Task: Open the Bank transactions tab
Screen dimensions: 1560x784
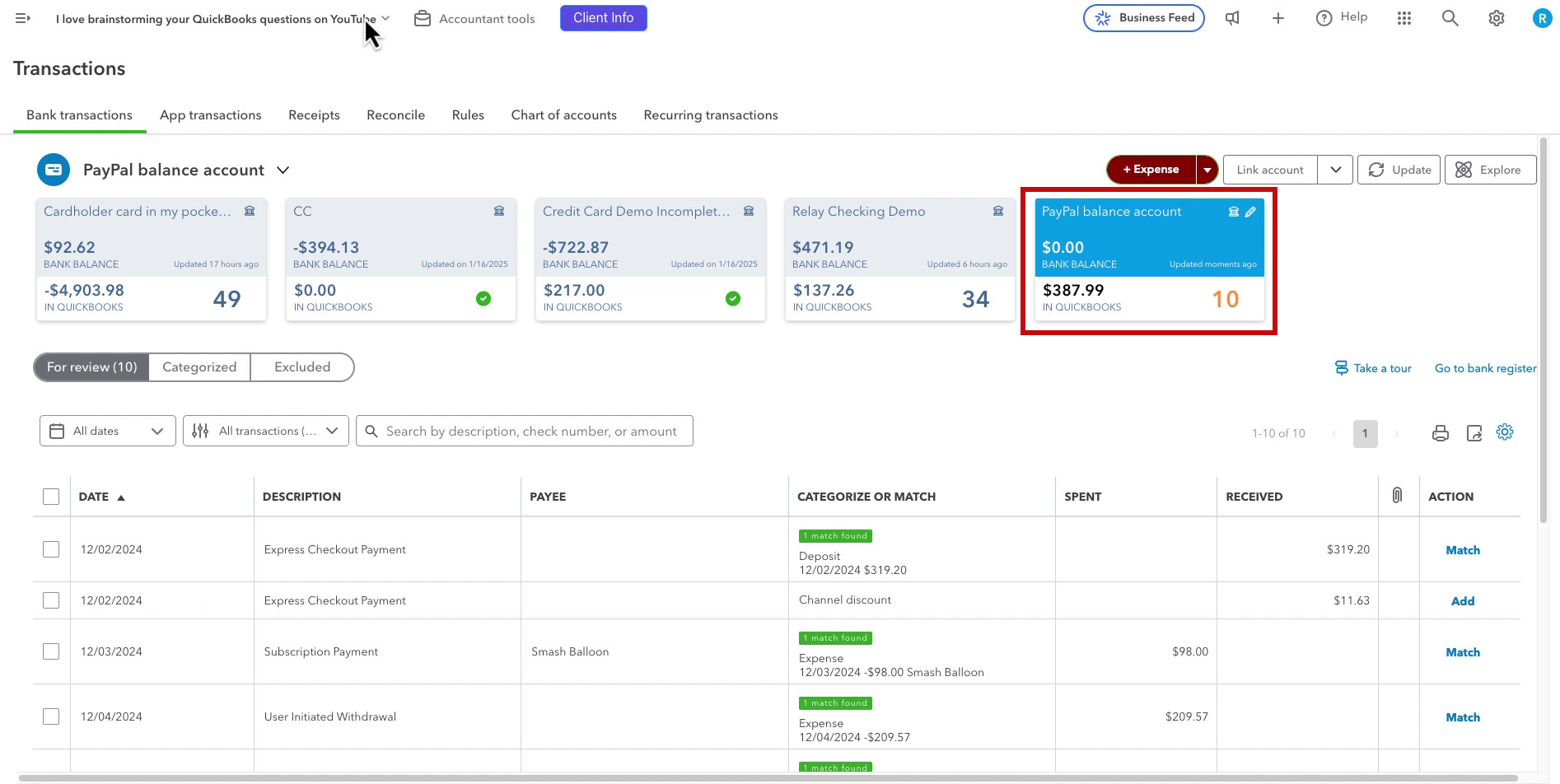Action: click(79, 115)
